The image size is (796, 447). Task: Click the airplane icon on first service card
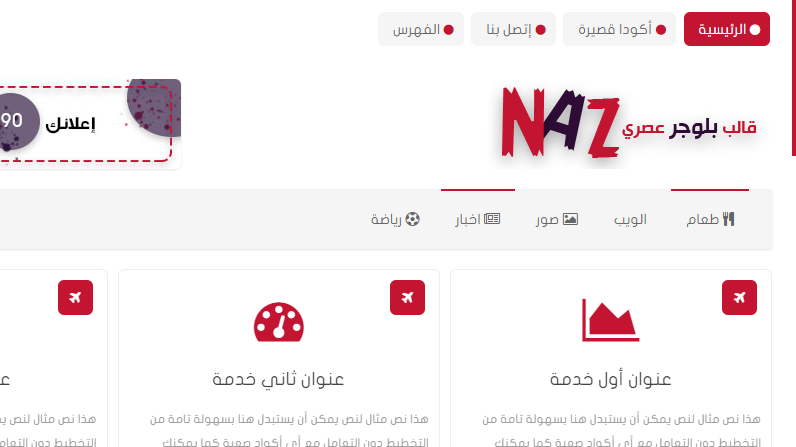point(739,297)
